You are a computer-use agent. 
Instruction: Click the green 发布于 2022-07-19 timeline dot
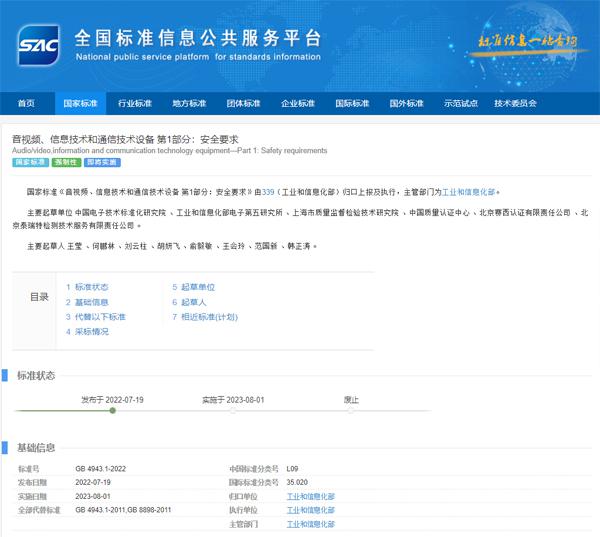coord(112,410)
